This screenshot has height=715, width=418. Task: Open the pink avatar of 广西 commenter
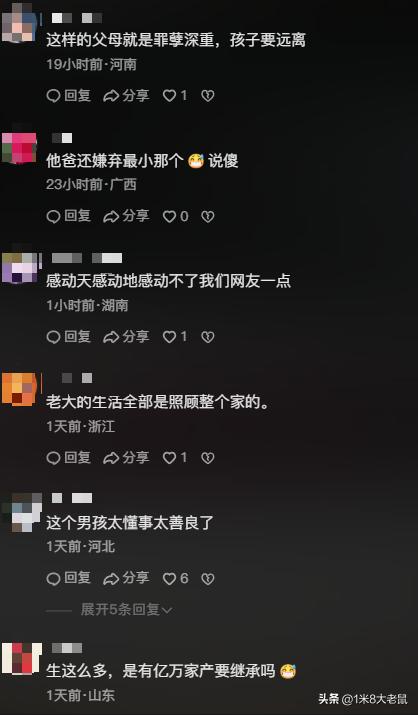coord(20,148)
